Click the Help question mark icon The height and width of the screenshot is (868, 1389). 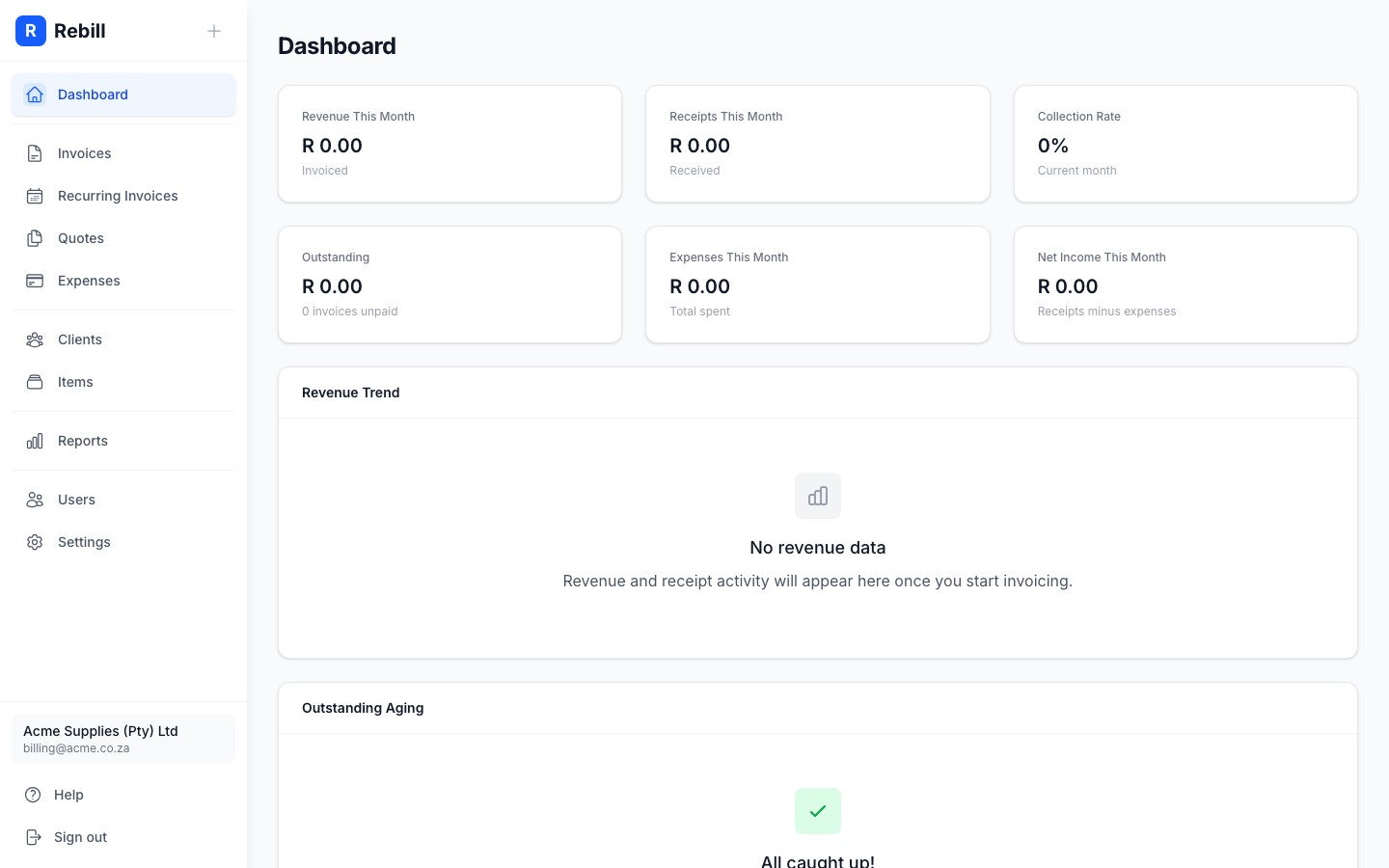pyautogui.click(x=35, y=795)
